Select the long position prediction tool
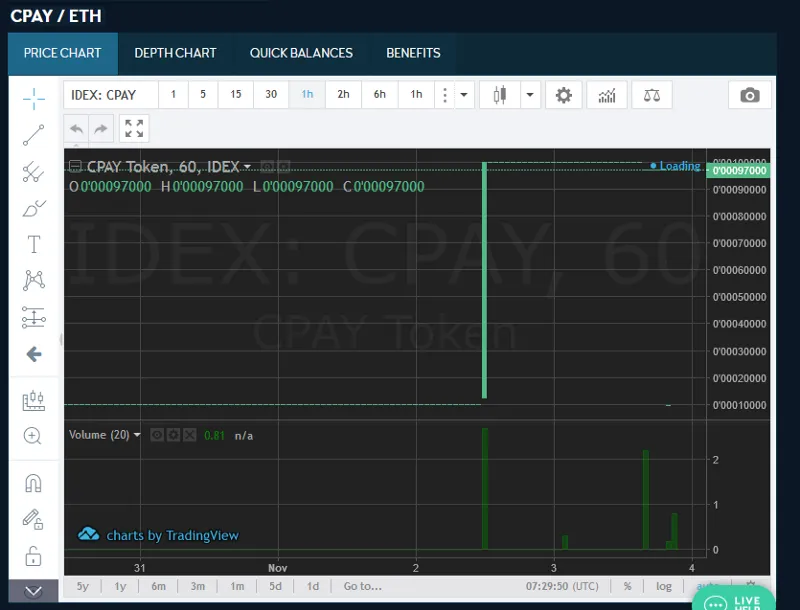This screenshot has width=800, height=610. pos(34,317)
